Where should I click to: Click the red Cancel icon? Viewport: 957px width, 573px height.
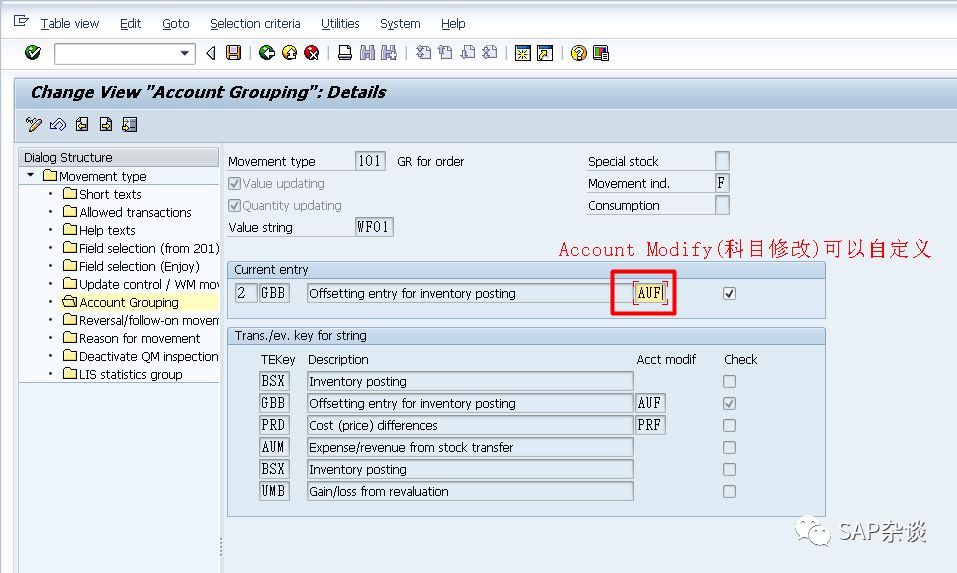pyautogui.click(x=312, y=53)
